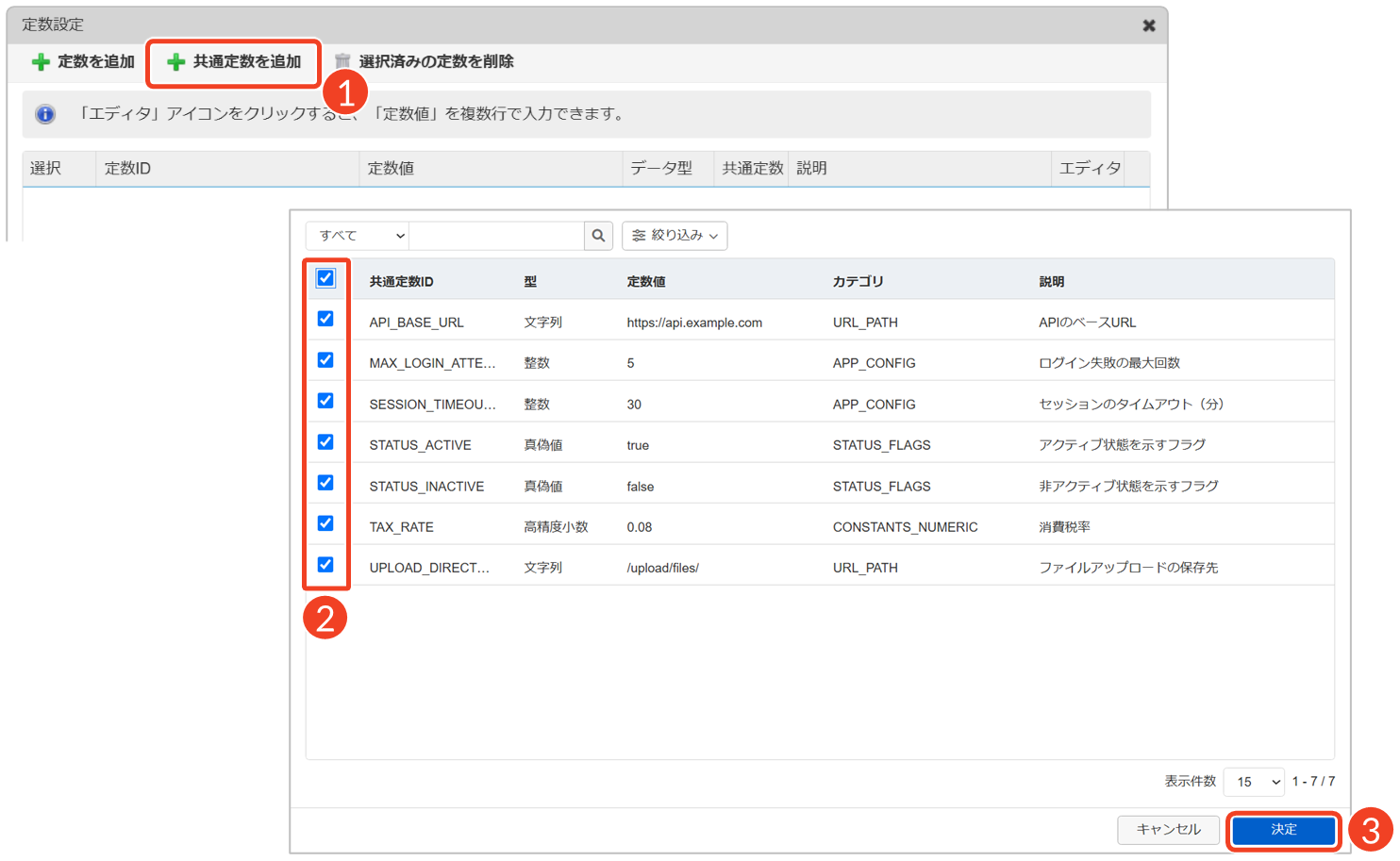1400x861 pixels.
Task: Close the 定数設定 dialog with X
Action: [x=1148, y=25]
